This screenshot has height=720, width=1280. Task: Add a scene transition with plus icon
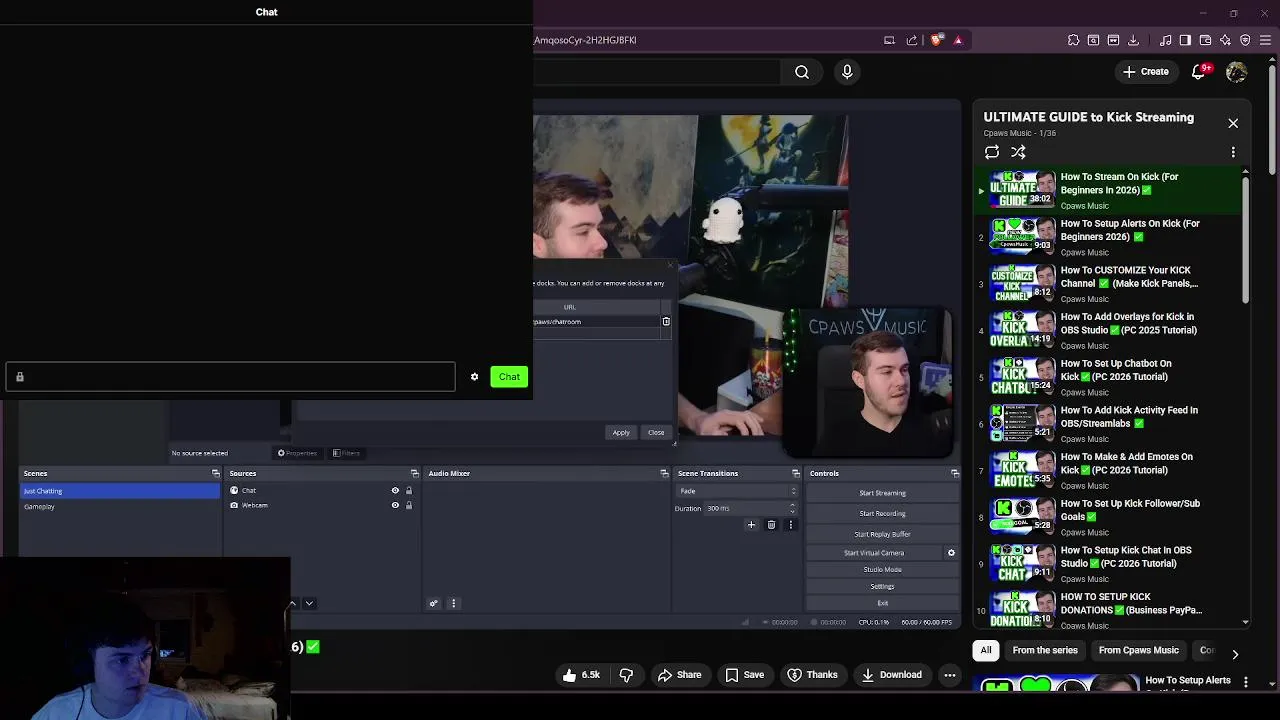point(751,525)
